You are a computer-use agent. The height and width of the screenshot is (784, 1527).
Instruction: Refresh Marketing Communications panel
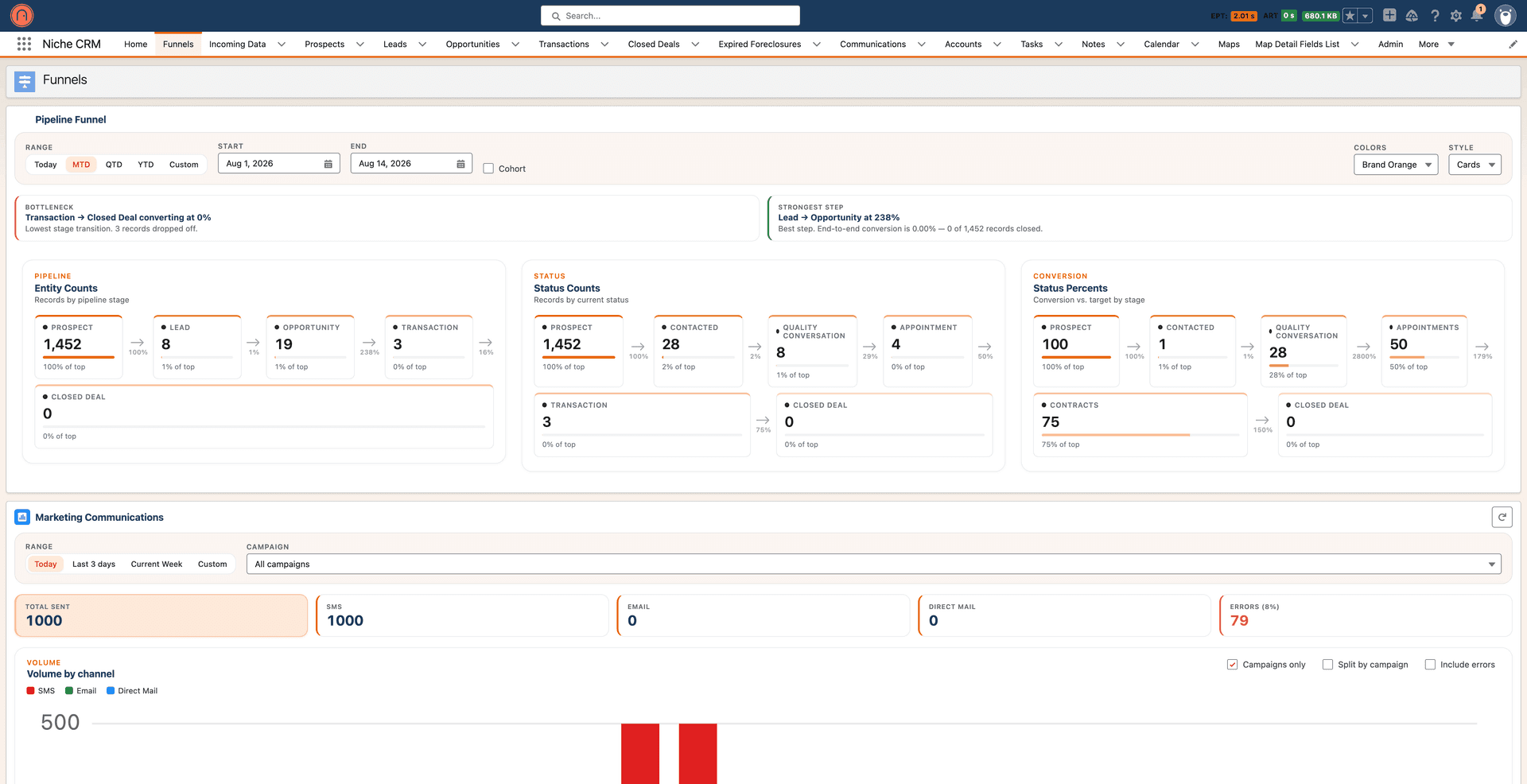tap(1502, 517)
